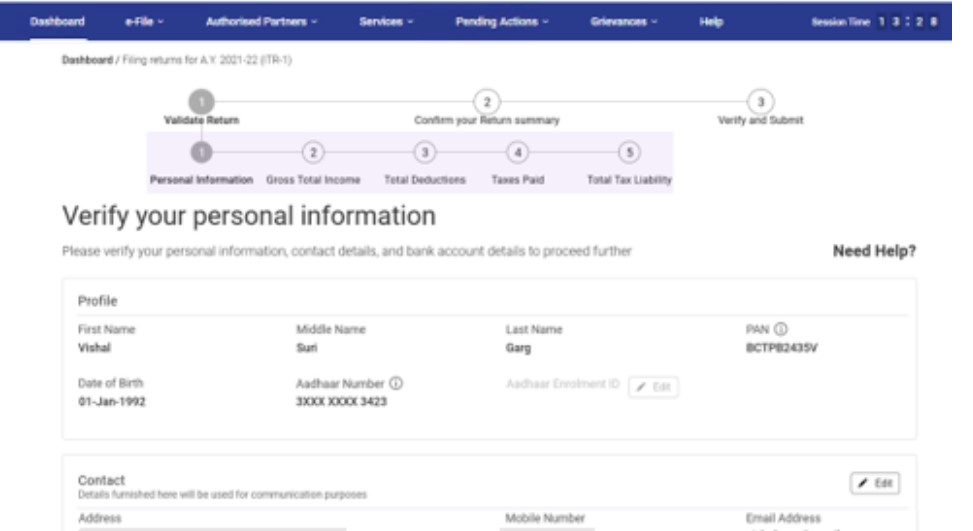The height and width of the screenshot is (531, 973).
Task: Click the Profile section title
Action: click(x=97, y=301)
